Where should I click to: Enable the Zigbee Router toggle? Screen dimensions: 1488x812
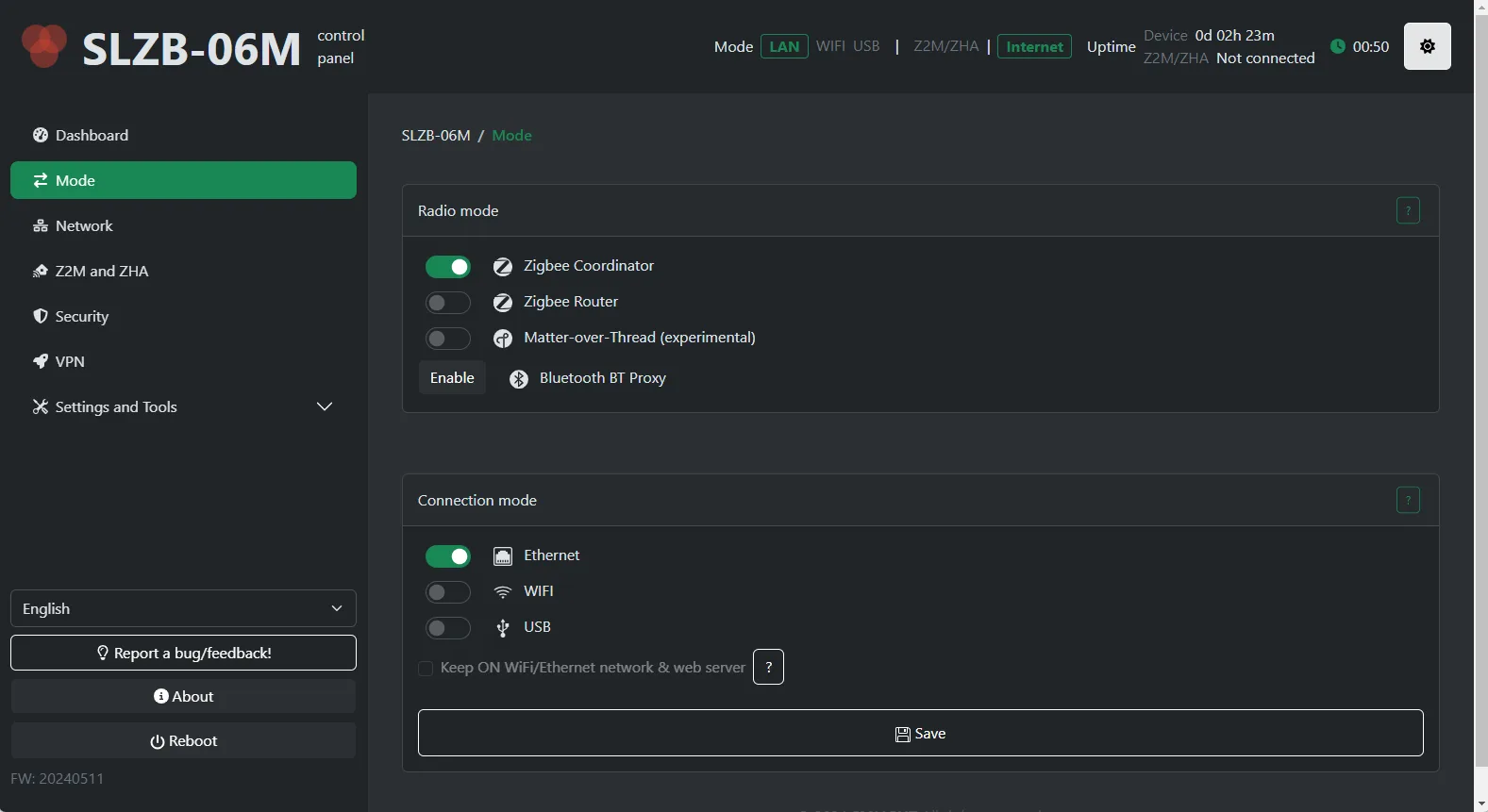[447, 303]
